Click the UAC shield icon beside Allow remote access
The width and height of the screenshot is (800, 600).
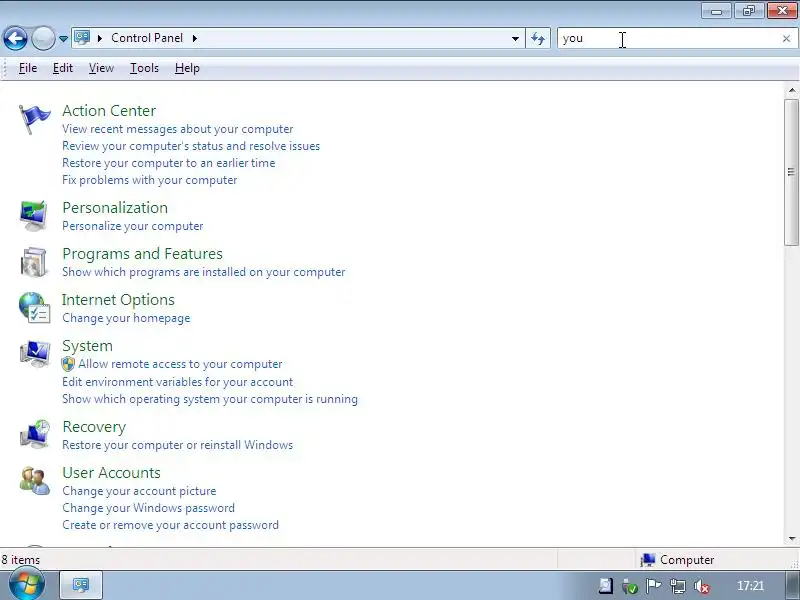(68, 364)
